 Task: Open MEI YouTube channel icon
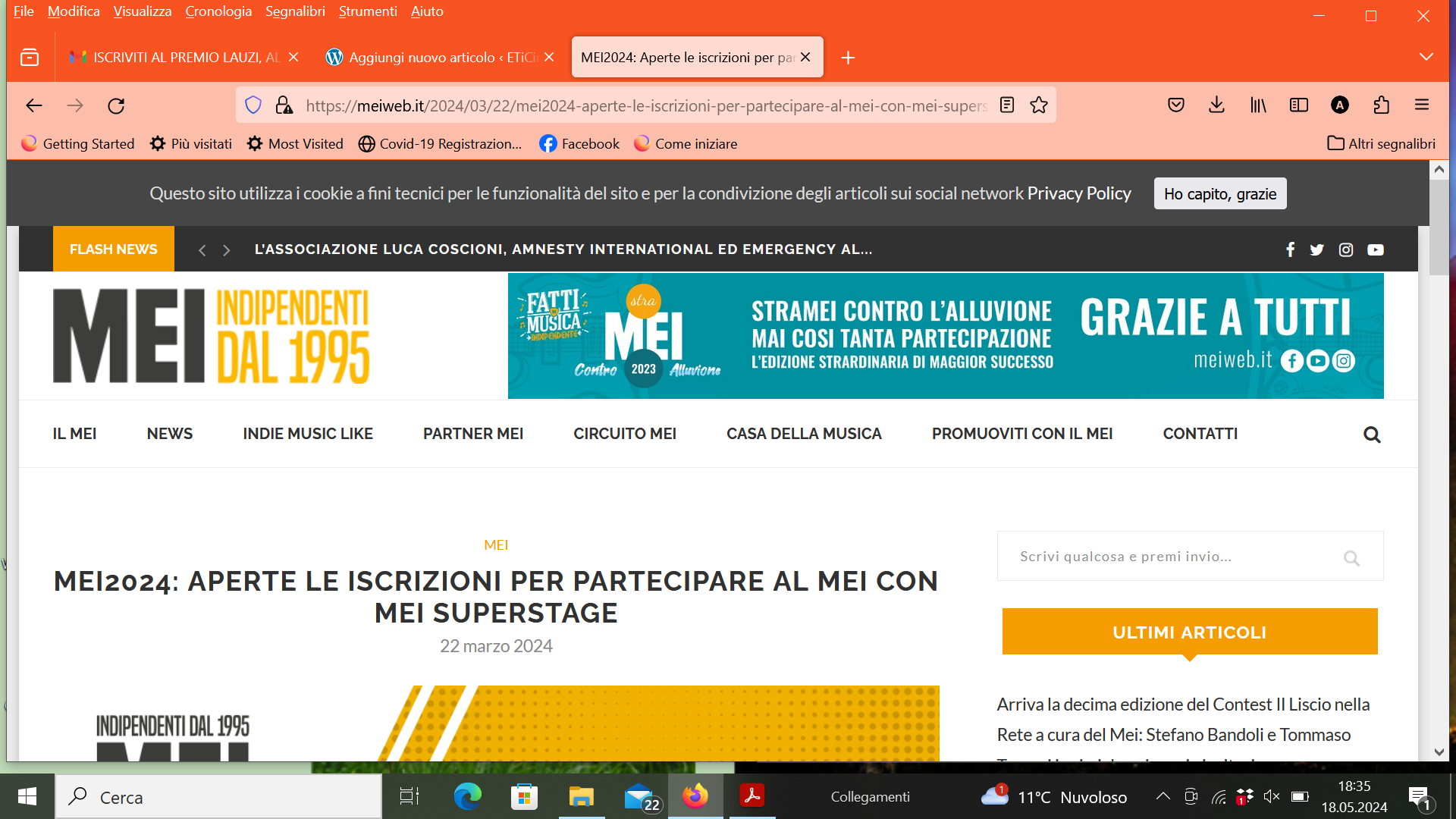(1376, 249)
